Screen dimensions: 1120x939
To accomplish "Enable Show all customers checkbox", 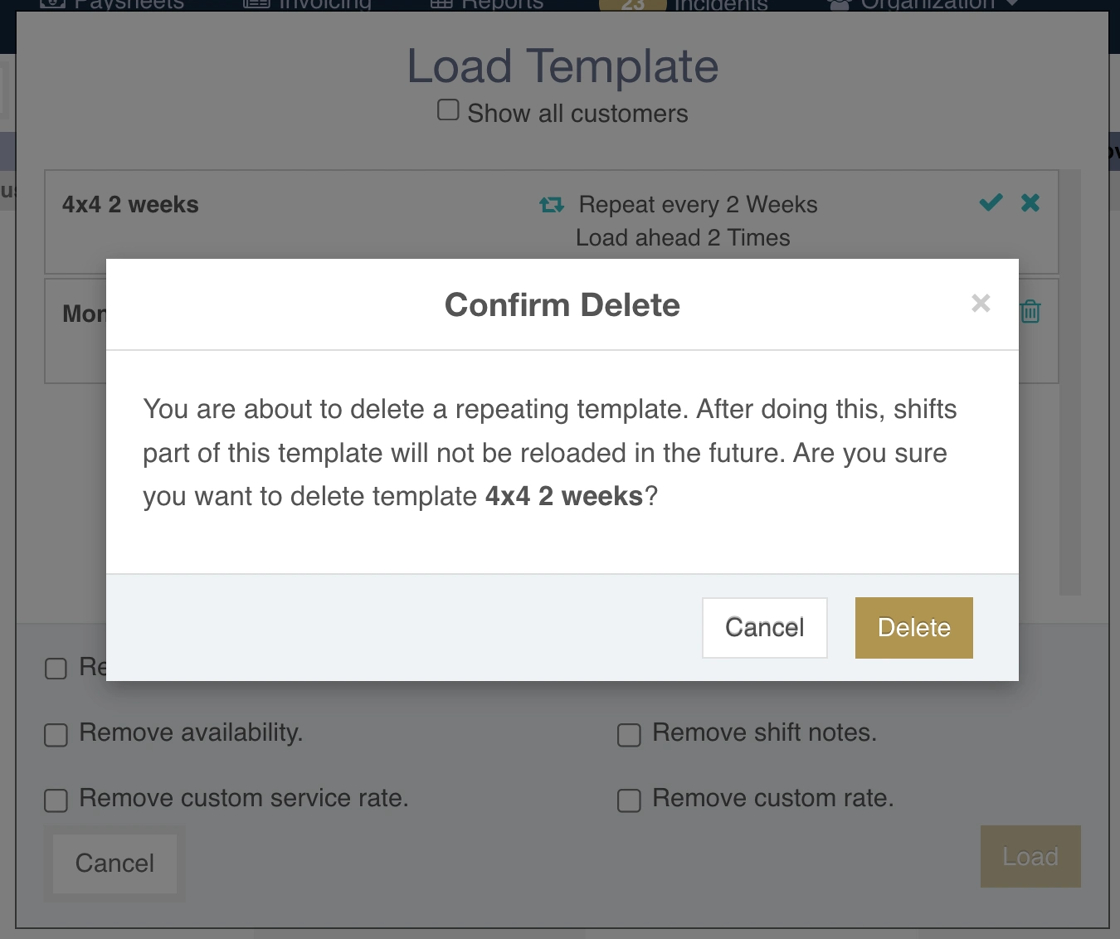I will click(x=448, y=111).
